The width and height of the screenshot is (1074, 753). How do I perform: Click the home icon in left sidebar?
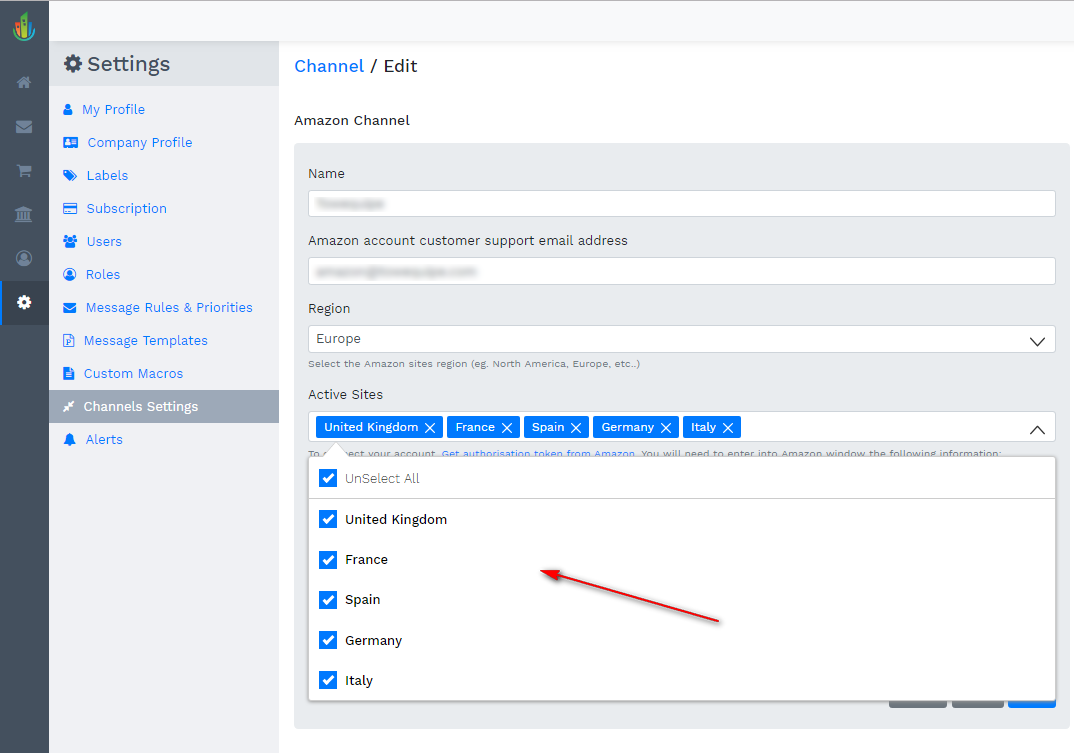(24, 82)
